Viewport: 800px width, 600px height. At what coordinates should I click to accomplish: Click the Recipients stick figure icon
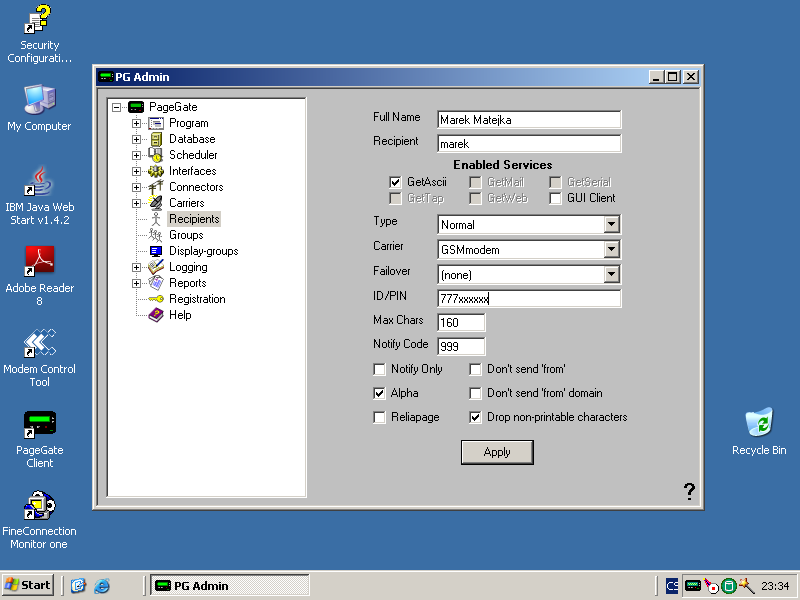click(x=156, y=219)
